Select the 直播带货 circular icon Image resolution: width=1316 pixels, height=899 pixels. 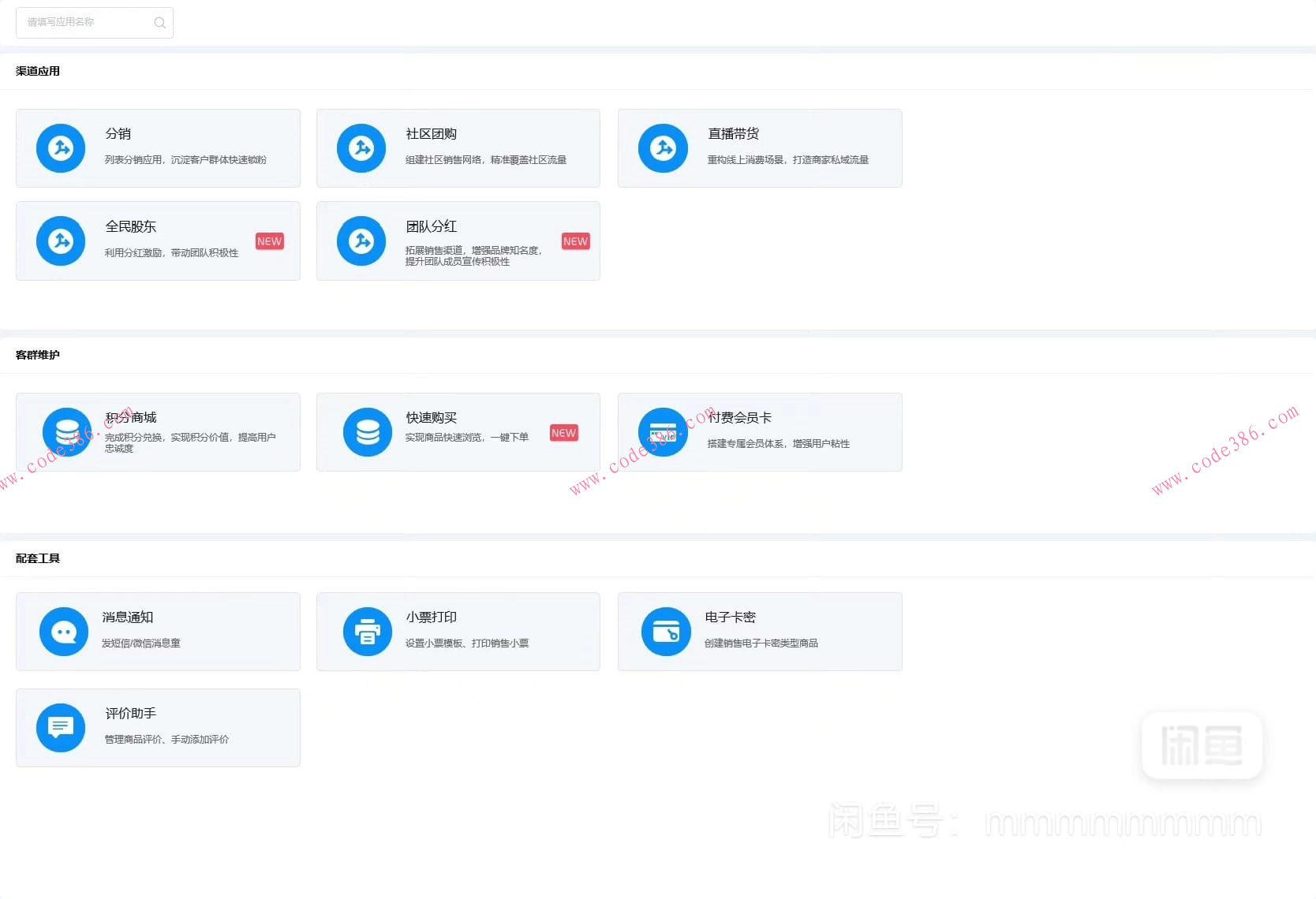coord(663,148)
